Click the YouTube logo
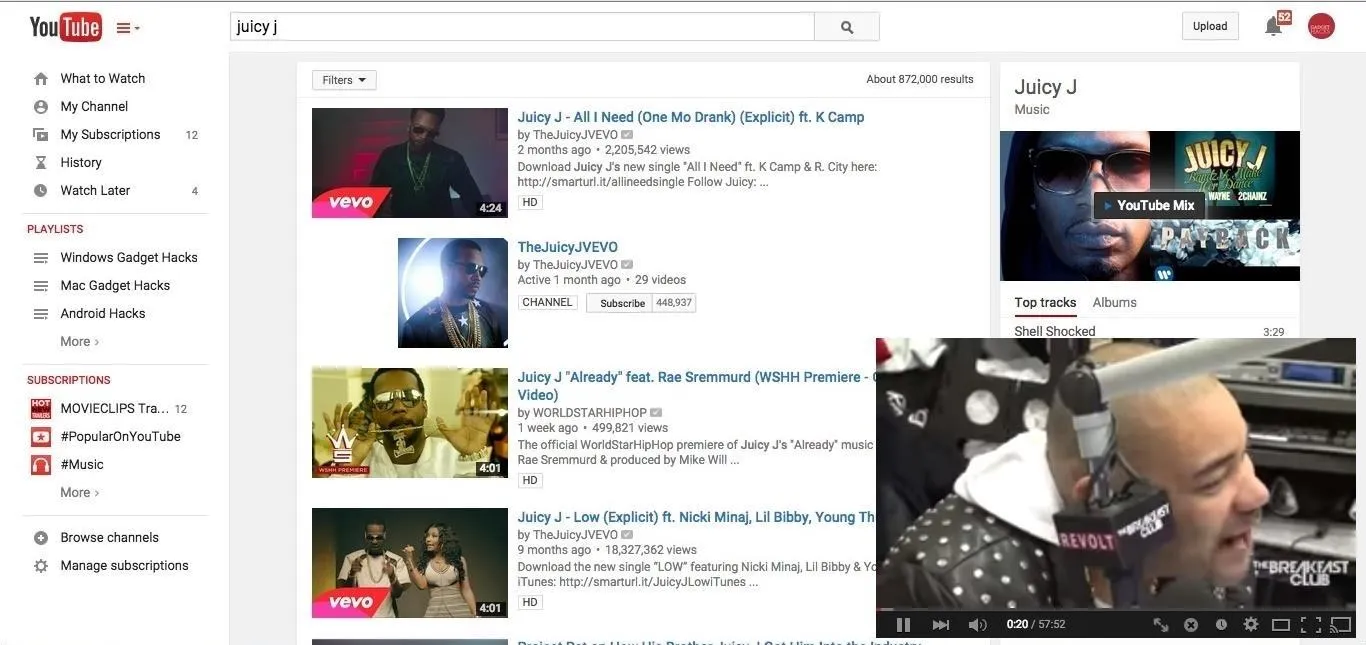 65,27
